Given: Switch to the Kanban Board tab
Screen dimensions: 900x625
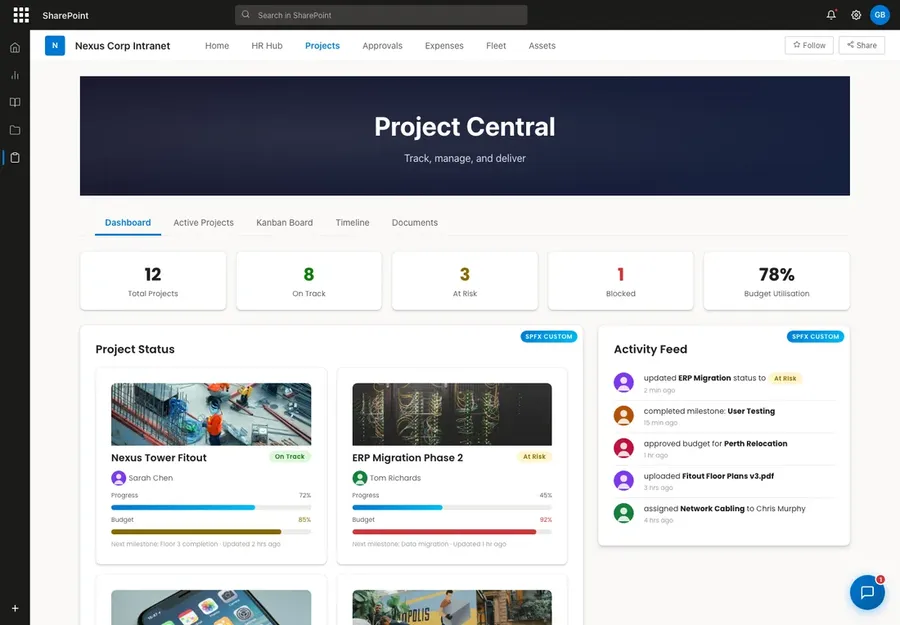Looking at the screenshot, I should tap(285, 223).
